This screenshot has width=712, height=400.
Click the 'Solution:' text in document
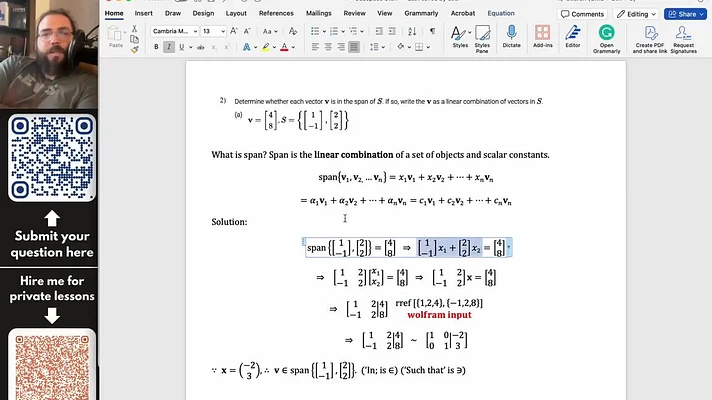pos(229,222)
